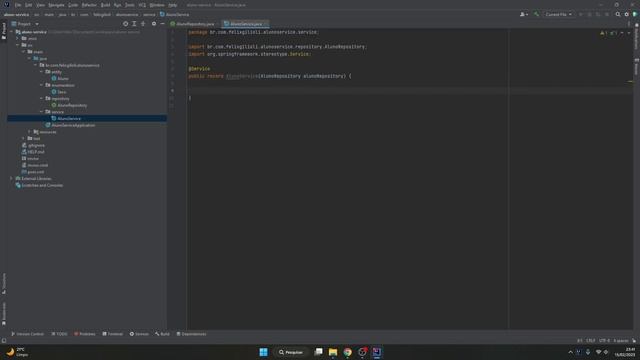Open the Refactor menu
Image resolution: width=640 pixels, height=360 pixels.
coord(89,5)
